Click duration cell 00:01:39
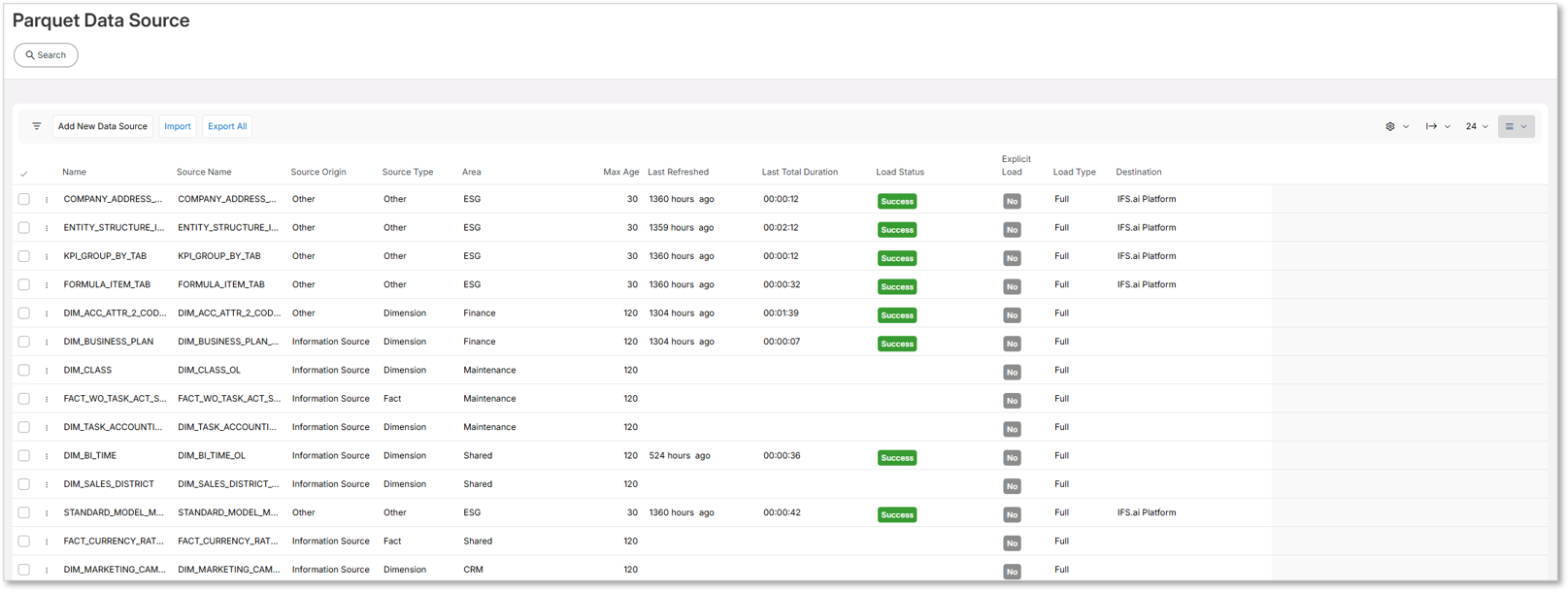This screenshot has width=1568, height=591. (x=782, y=312)
